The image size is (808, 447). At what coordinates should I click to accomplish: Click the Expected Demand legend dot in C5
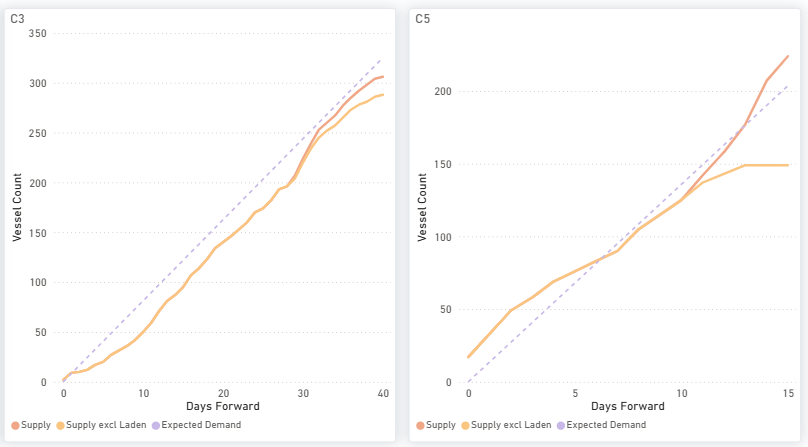561,425
